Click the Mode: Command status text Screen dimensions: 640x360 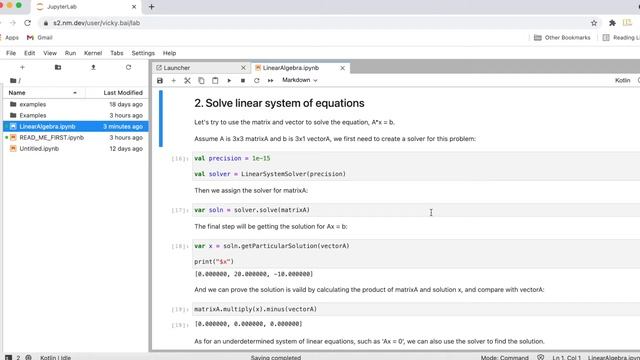click(504, 357)
